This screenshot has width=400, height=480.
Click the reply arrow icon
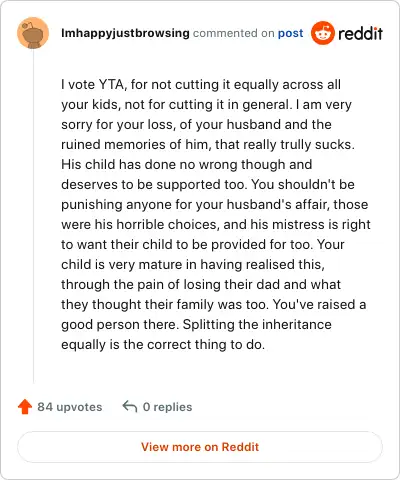130,407
